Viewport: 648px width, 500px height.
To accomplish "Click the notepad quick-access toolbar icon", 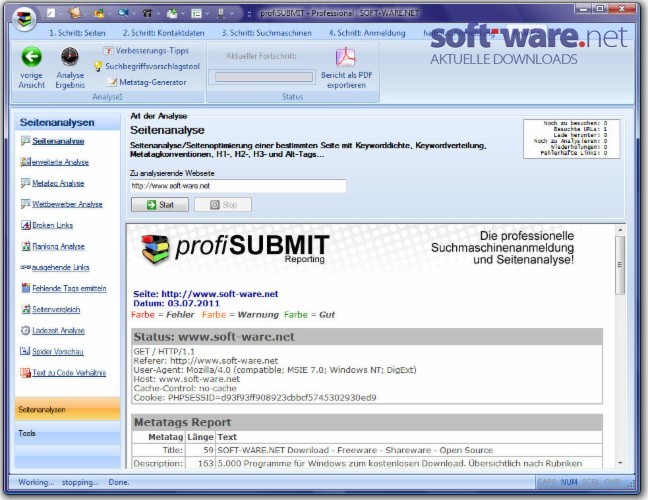I will coord(75,13).
